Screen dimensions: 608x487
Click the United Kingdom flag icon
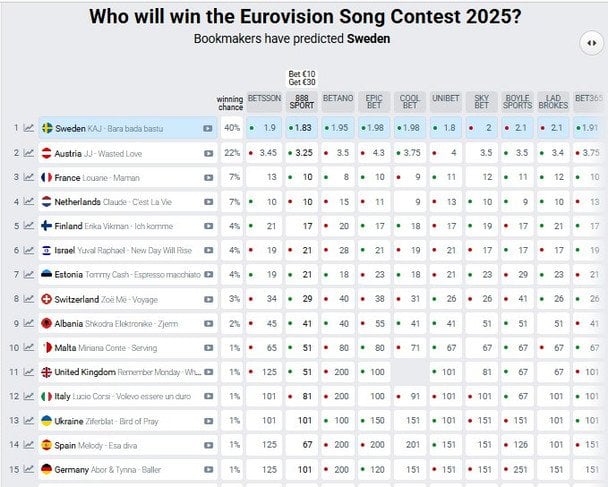point(46,372)
